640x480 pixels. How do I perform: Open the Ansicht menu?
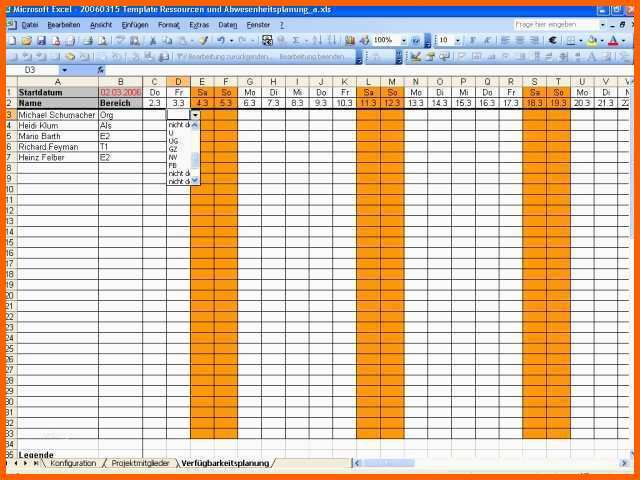[x=101, y=25]
